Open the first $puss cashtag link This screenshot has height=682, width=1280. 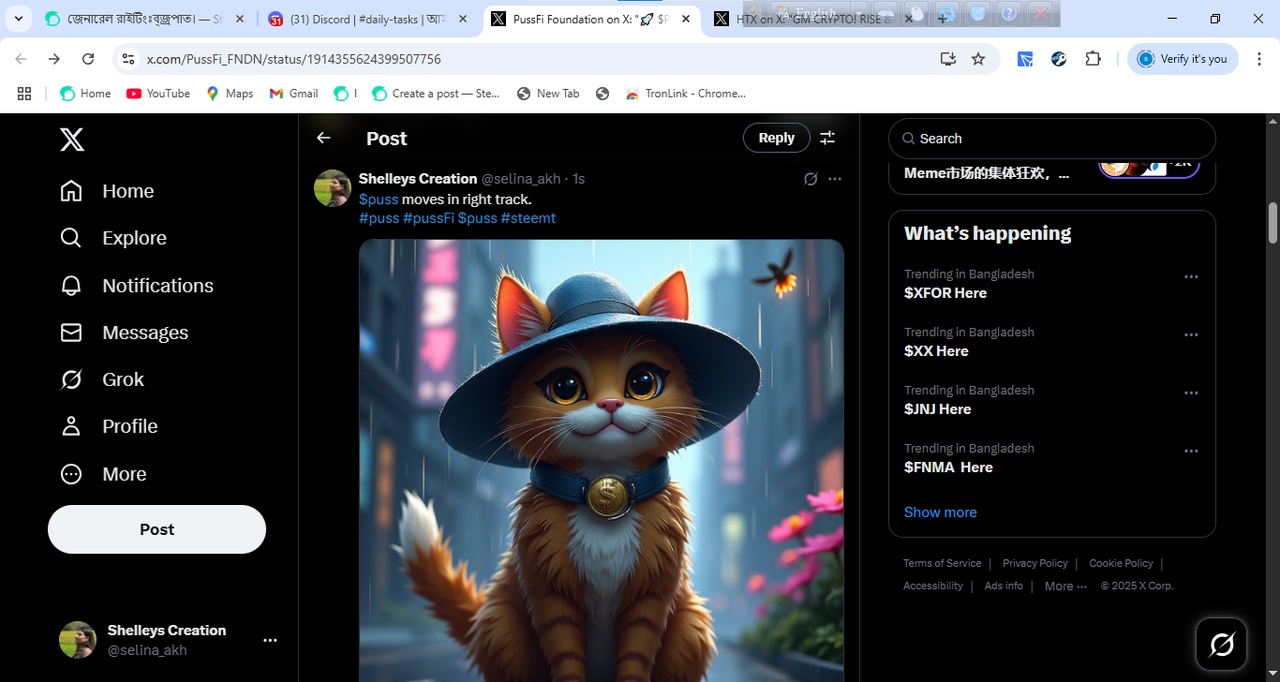[379, 199]
